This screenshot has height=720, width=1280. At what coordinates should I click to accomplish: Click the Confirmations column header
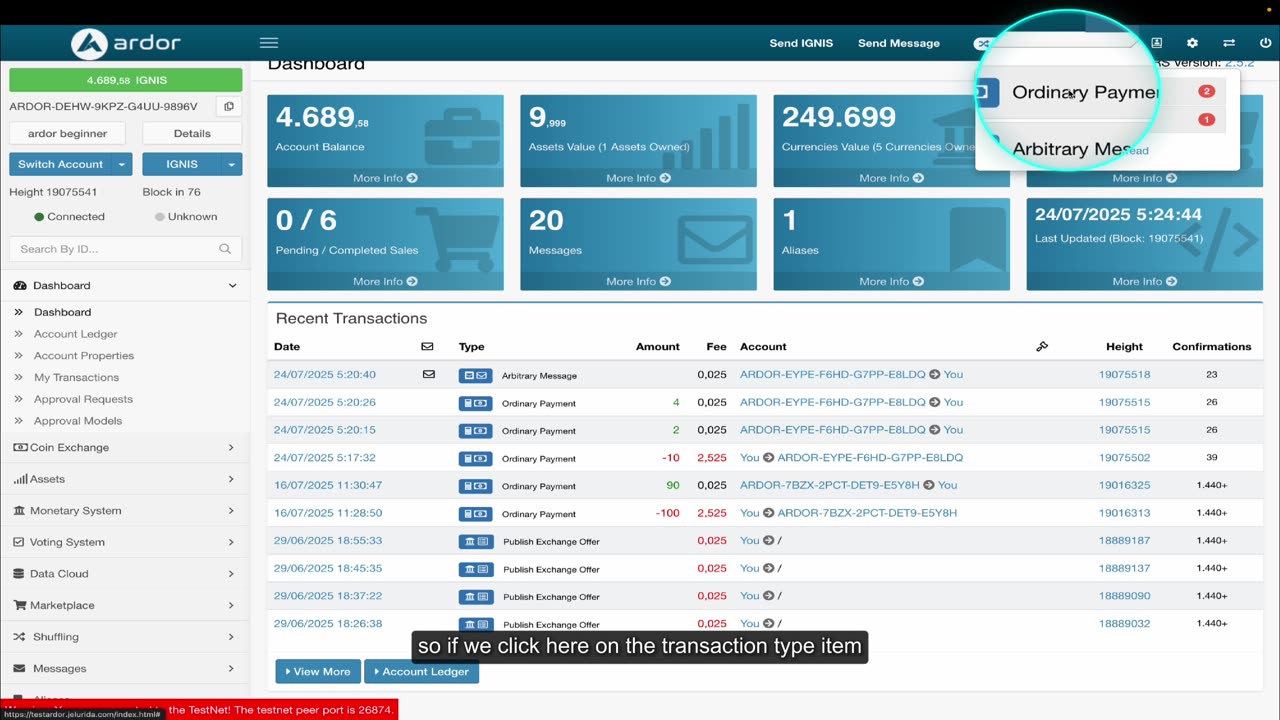coord(1211,346)
